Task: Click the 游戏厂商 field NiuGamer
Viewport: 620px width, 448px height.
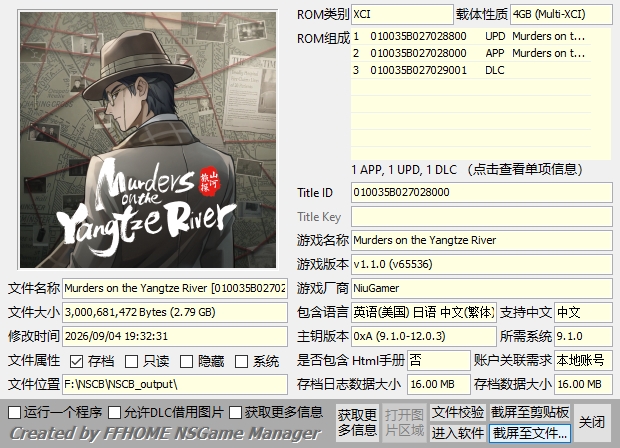Action: click(x=482, y=288)
